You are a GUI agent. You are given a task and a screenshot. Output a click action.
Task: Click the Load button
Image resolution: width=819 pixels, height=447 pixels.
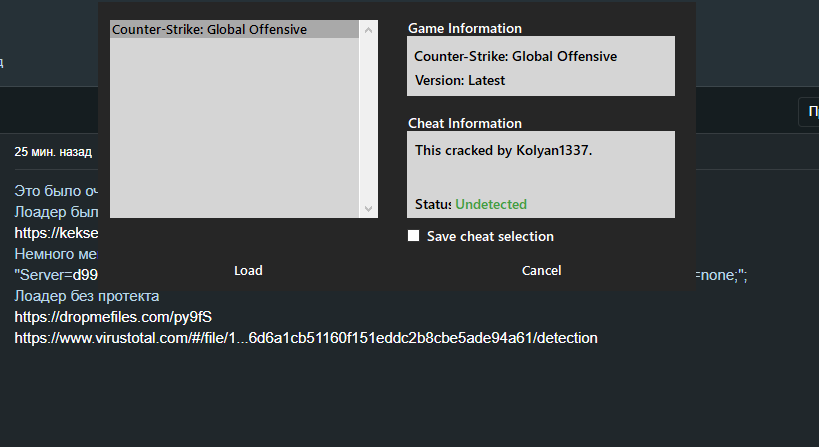(248, 270)
